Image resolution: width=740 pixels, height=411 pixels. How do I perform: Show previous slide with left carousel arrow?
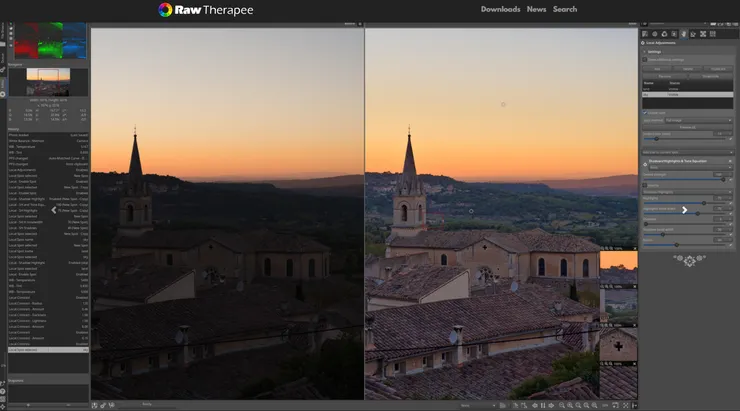click(53, 210)
